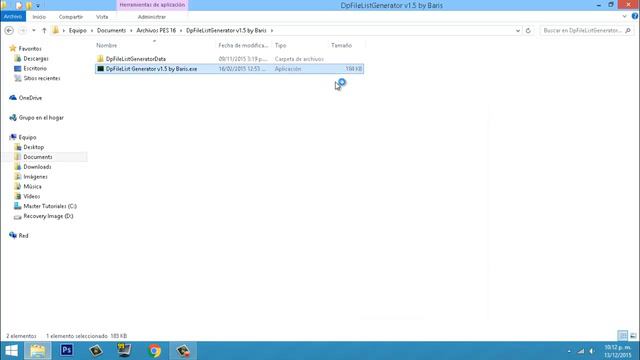
Task: Open address bar history dropdown
Action: (518, 31)
